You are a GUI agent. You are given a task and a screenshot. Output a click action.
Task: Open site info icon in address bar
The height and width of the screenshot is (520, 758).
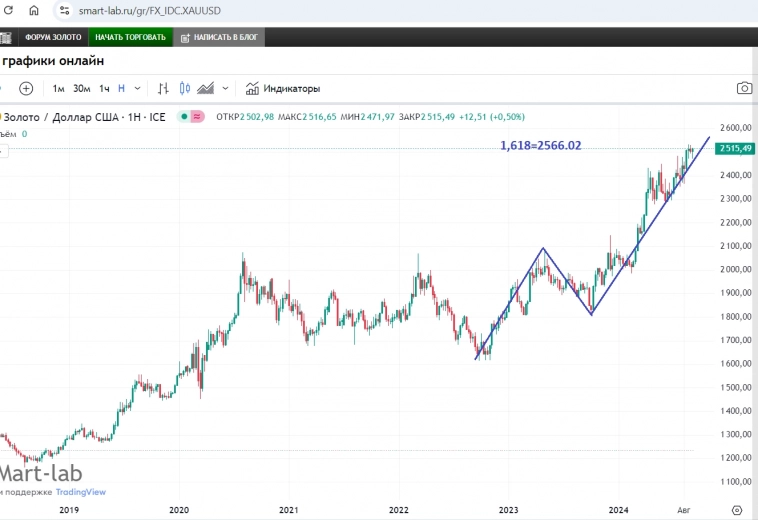pos(65,11)
